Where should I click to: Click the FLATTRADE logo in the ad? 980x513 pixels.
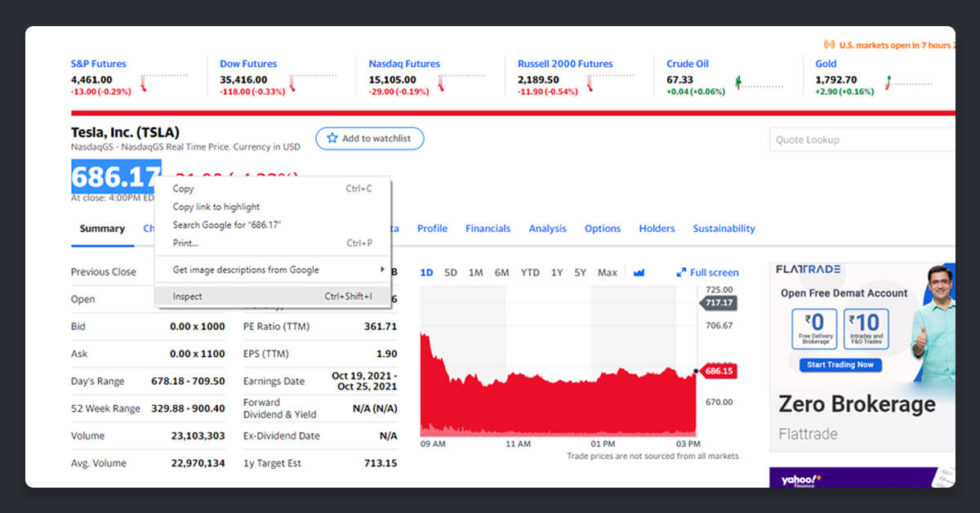tap(808, 269)
